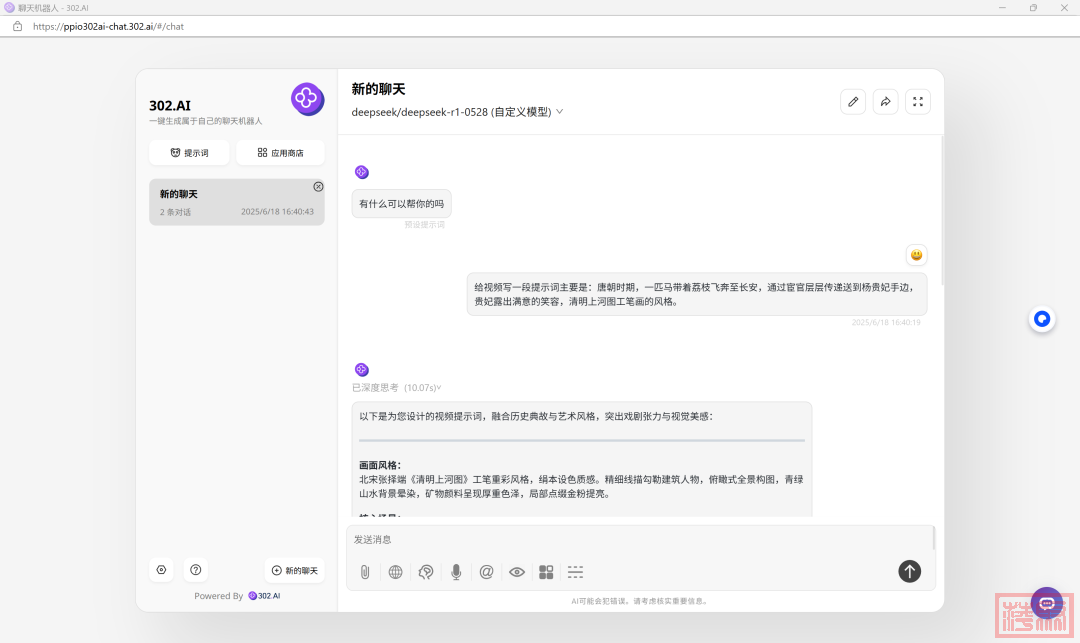
Task: Click the chat area vertical scrollbar
Action: pos(942,210)
